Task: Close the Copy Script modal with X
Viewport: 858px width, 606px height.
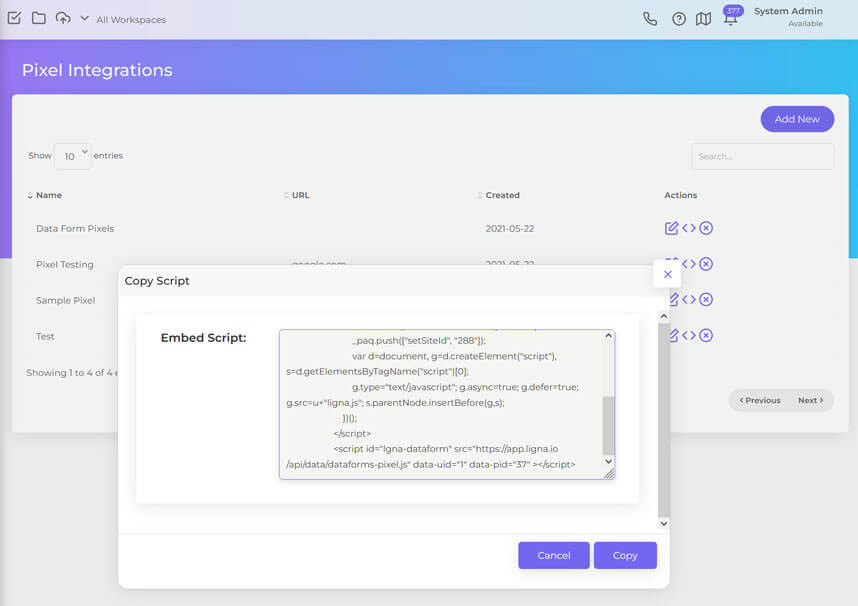Action: [x=667, y=274]
